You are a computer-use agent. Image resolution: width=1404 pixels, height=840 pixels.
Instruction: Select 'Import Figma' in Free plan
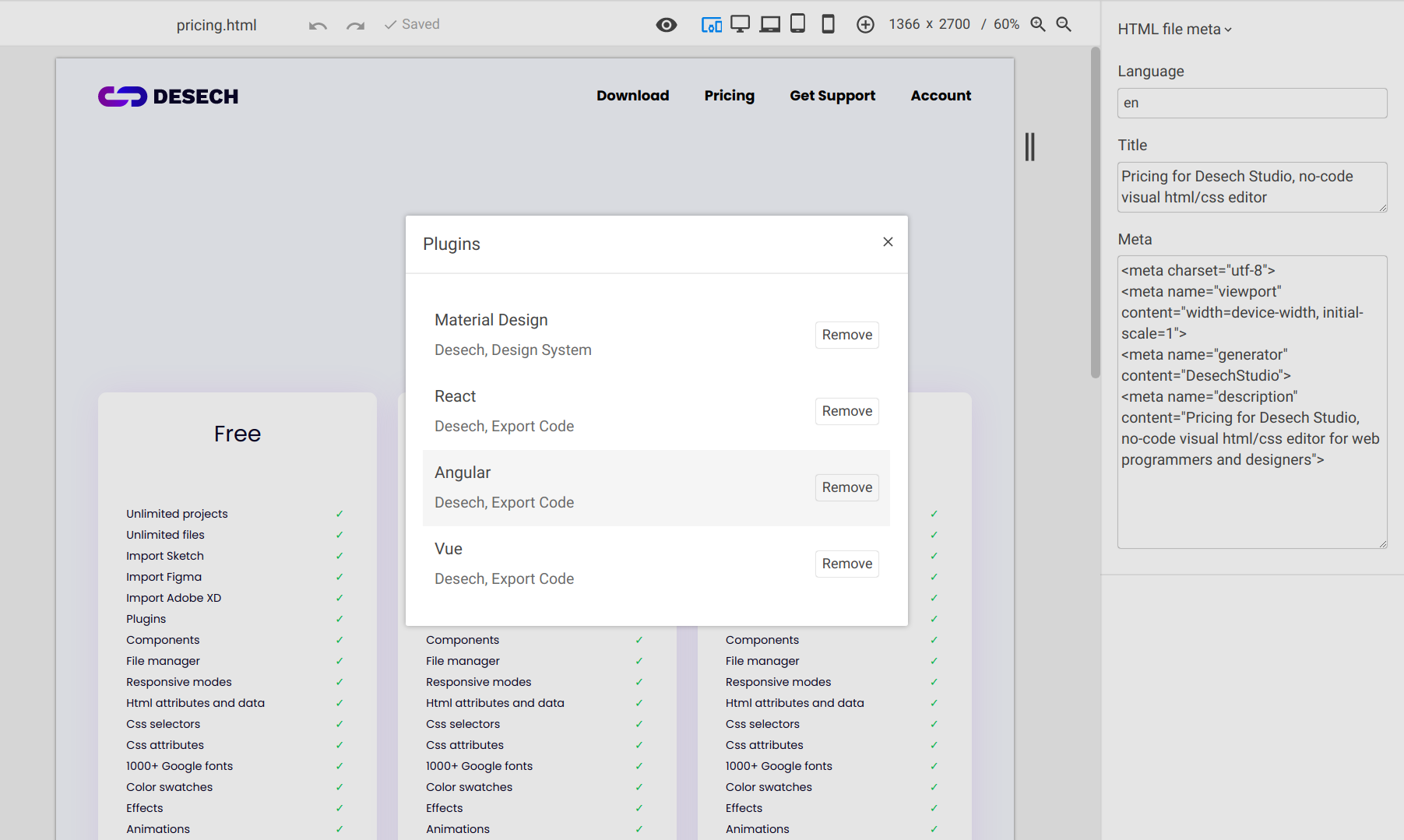(164, 577)
